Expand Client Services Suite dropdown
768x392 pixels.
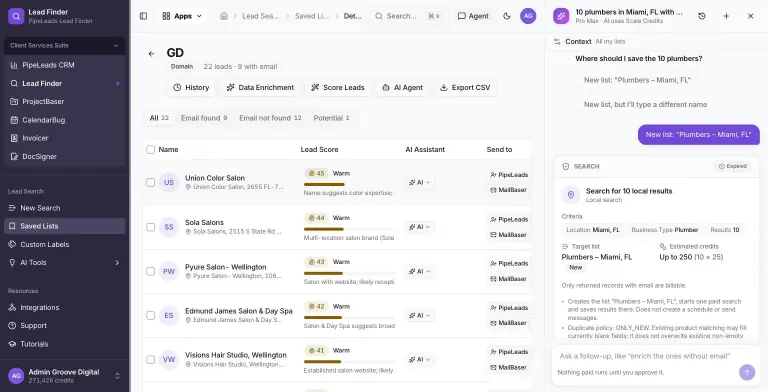(64, 46)
